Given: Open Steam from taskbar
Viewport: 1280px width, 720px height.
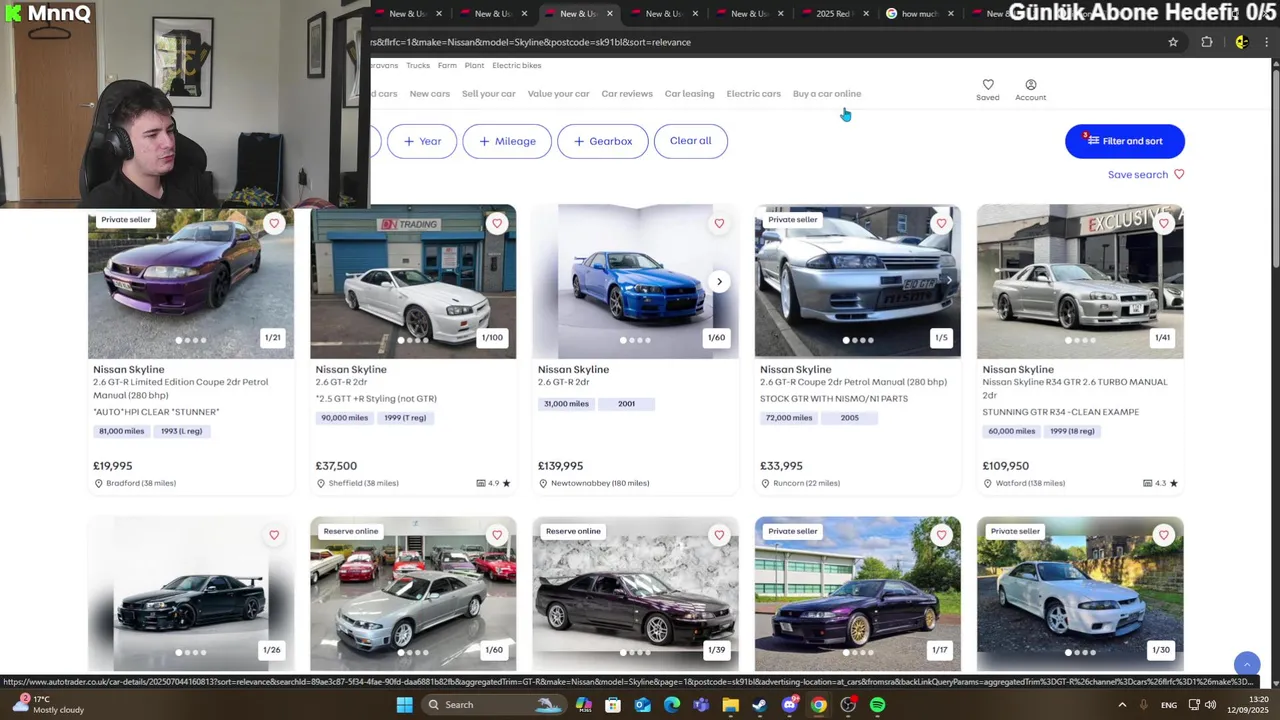Looking at the screenshot, I should (x=760, y=705).
